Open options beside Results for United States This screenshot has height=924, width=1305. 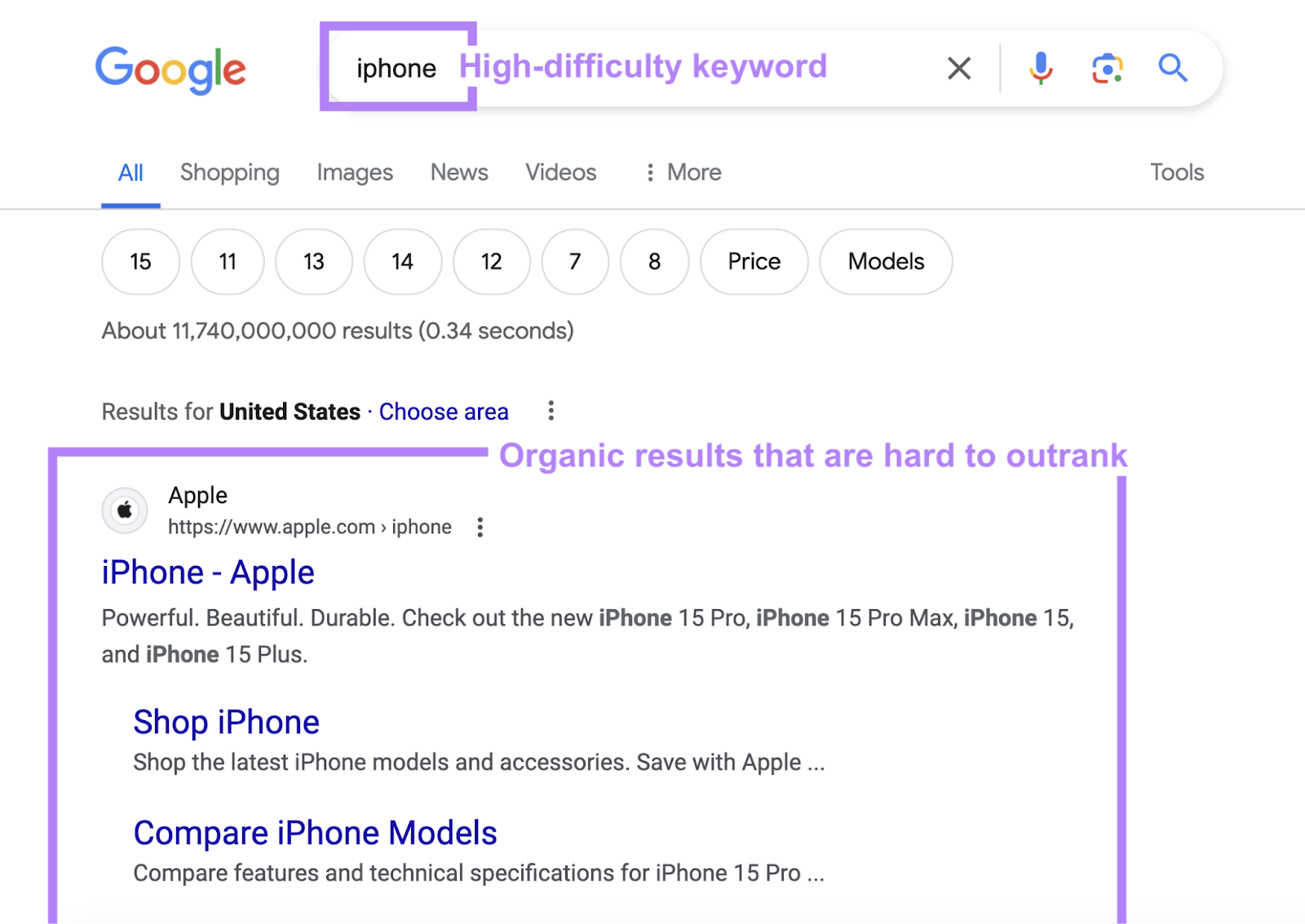point(551,411)
